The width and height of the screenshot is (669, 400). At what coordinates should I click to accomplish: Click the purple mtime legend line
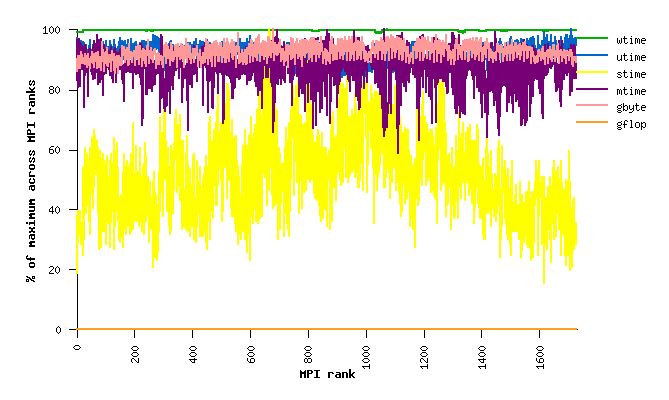point(592,89)
